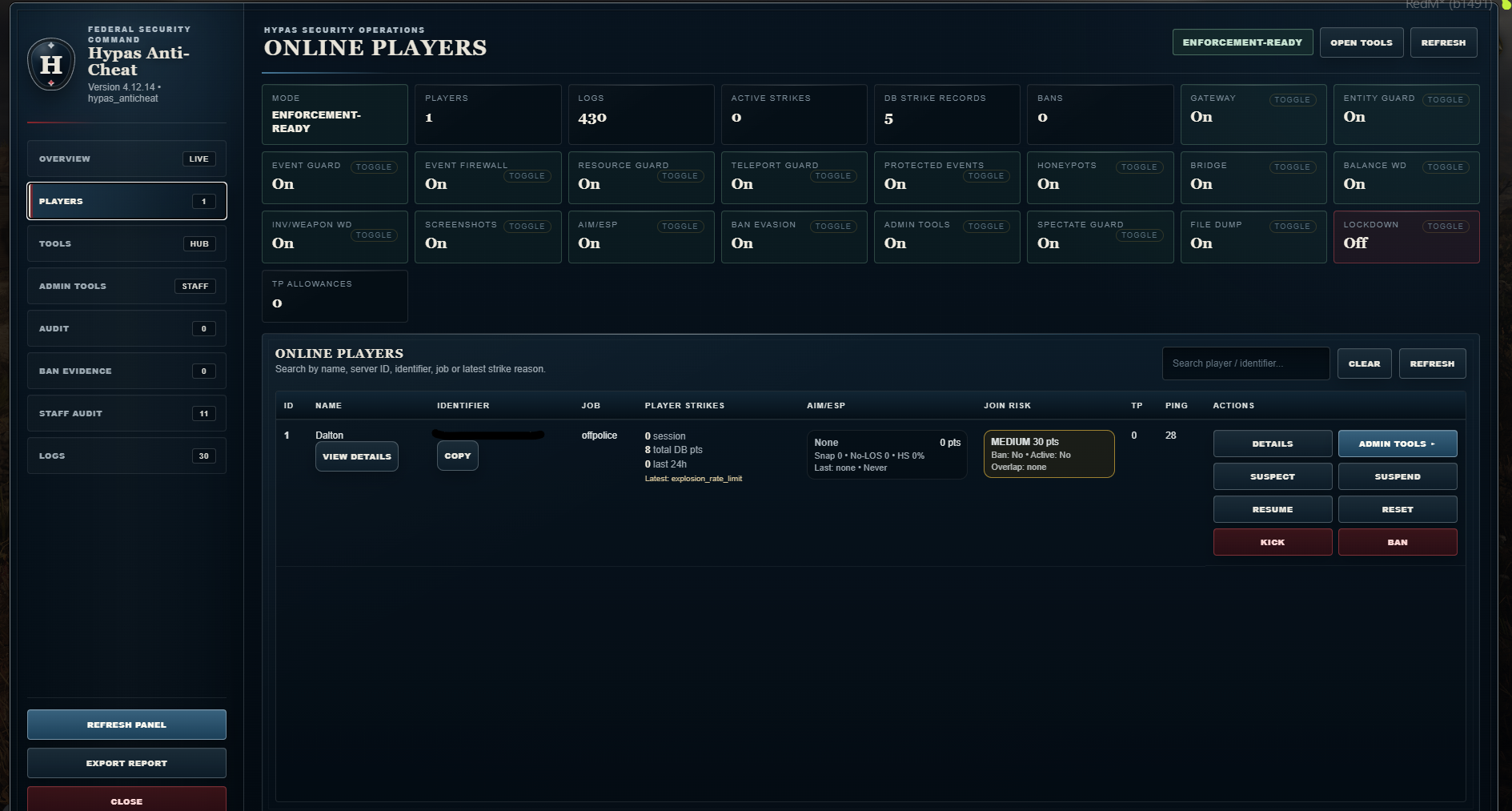This screenshot has height=811, width=1512.
Task: Open the Logs sidebar section
Action: (126, 456)
